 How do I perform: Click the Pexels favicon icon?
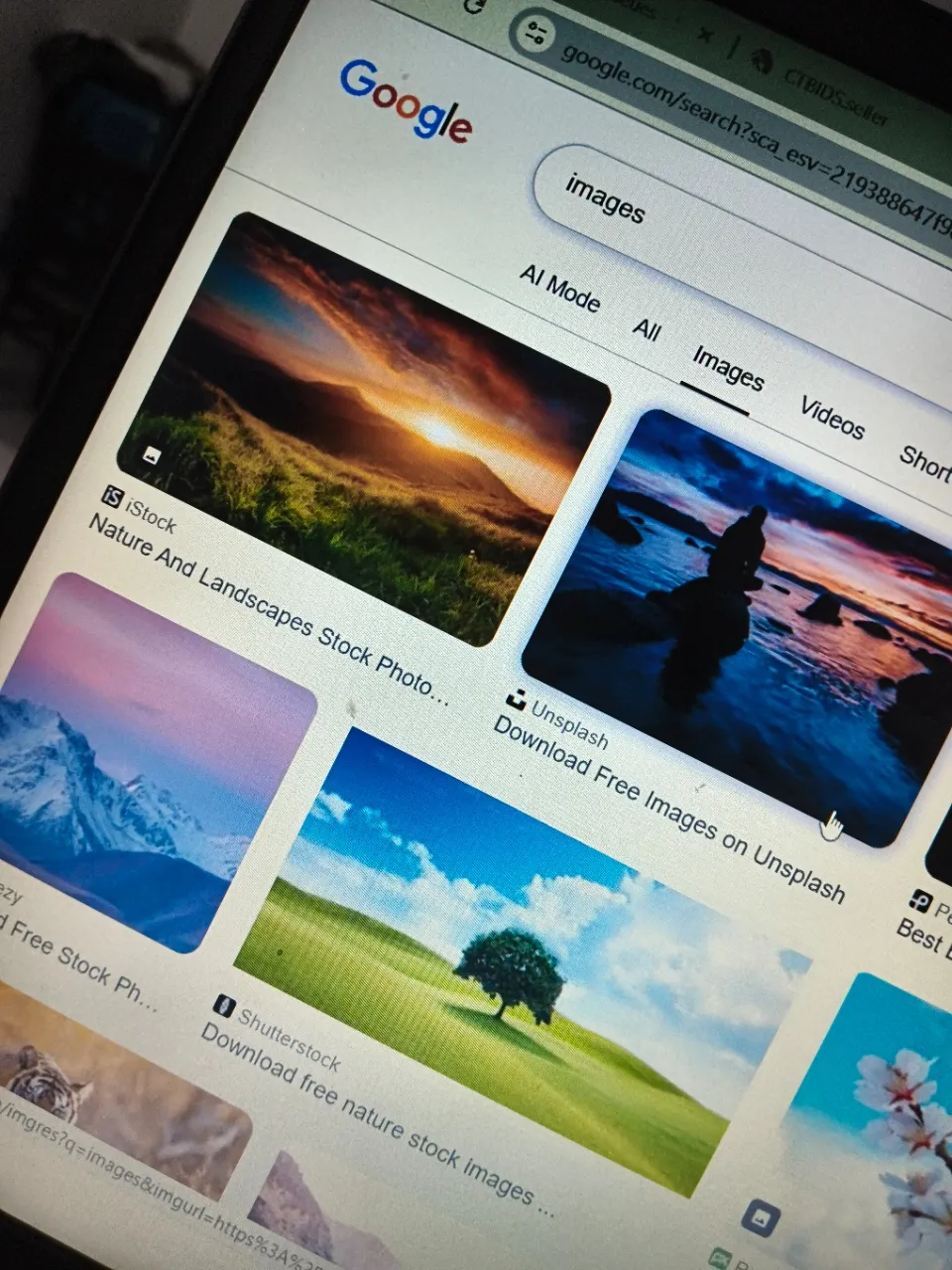coord(920,901)
